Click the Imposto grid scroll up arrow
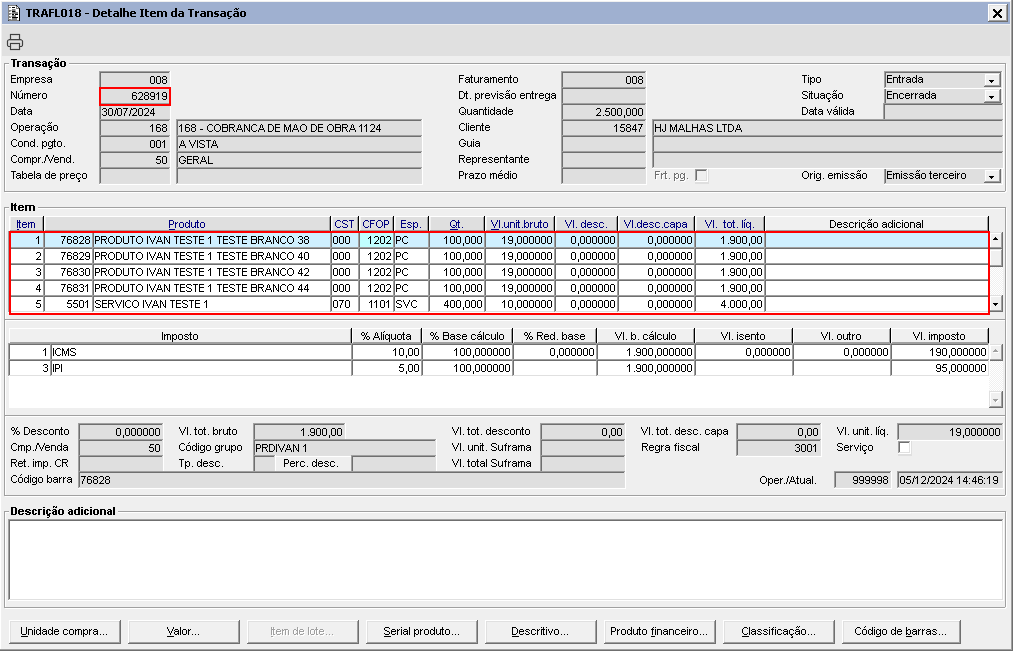Image resolution: width=1013 pixels, height=651 pixels. click(x=996, y=352)
